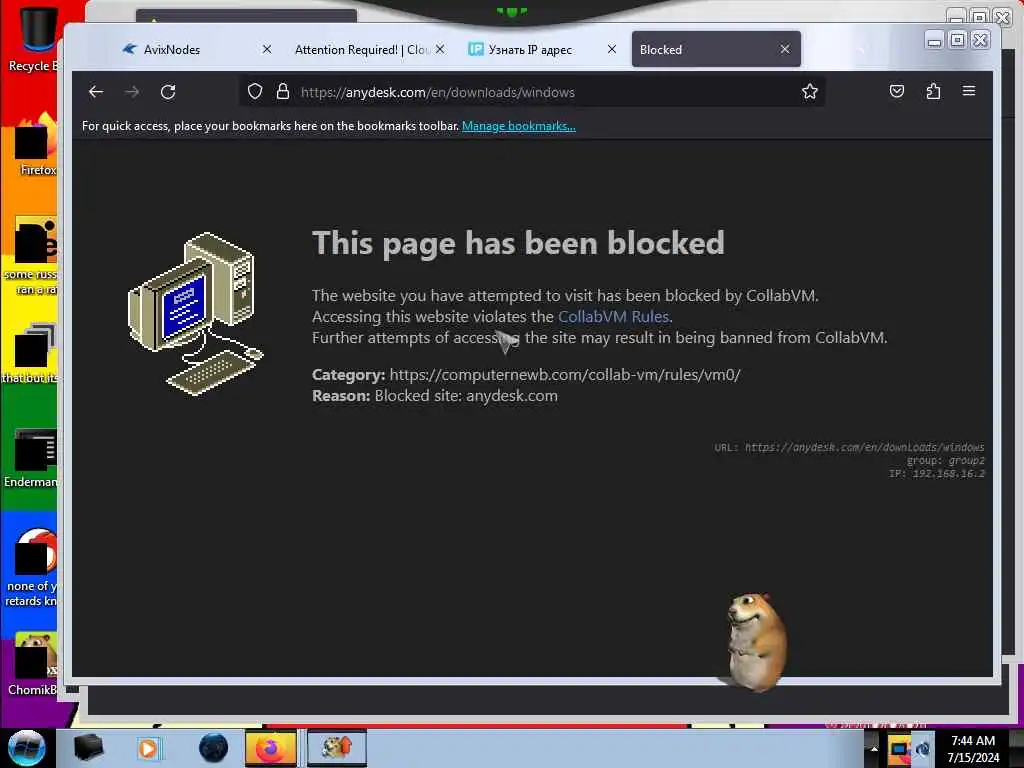Reload the blocked page
This screenshot has width=1024, height=768.
168,92
